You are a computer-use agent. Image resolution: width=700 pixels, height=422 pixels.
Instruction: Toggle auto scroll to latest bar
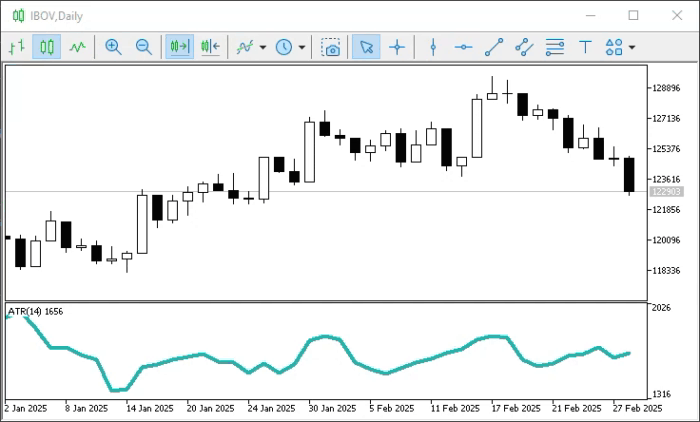click(179, 46)
